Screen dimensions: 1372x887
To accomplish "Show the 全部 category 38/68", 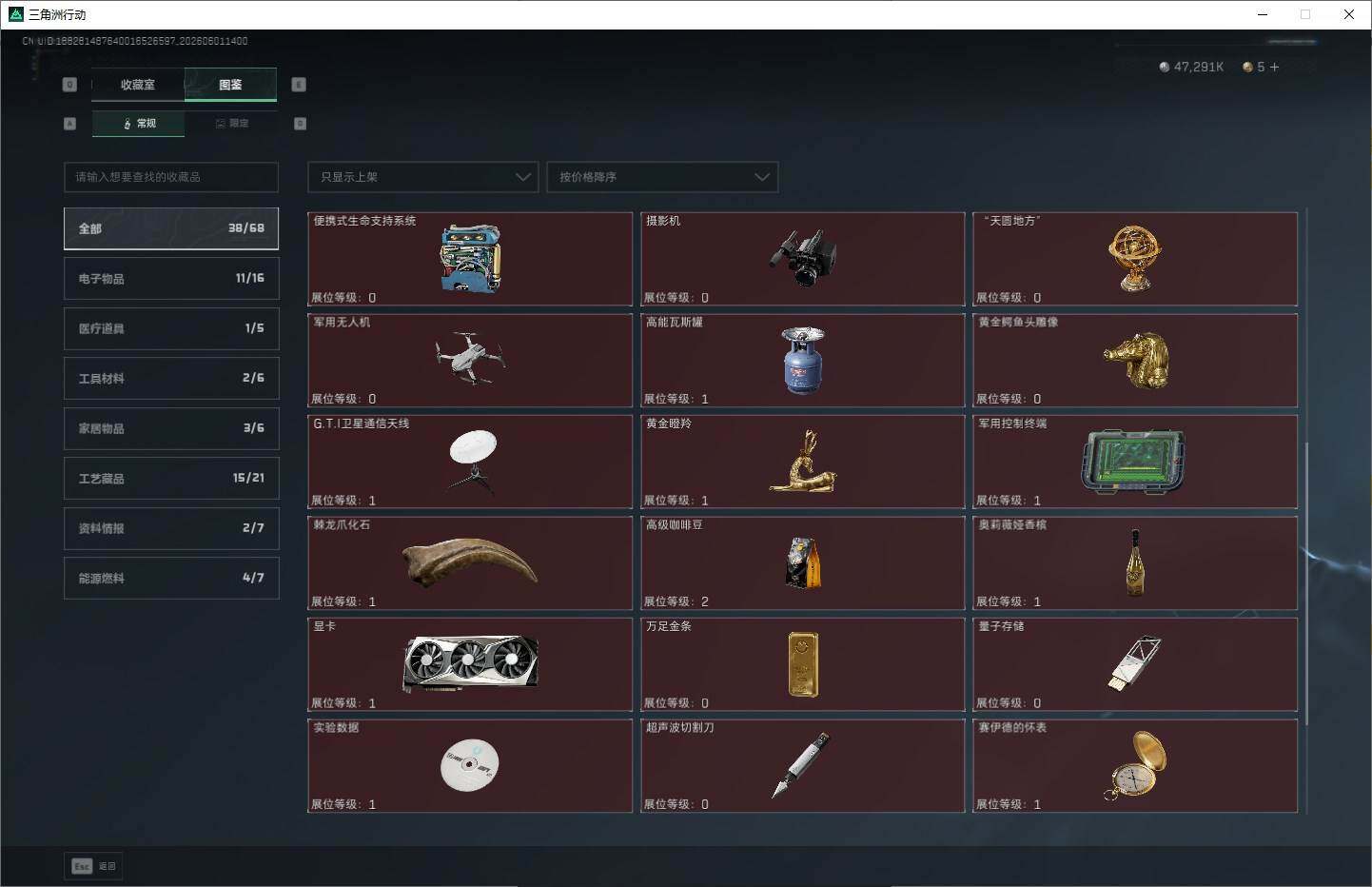I will point(171,228).
